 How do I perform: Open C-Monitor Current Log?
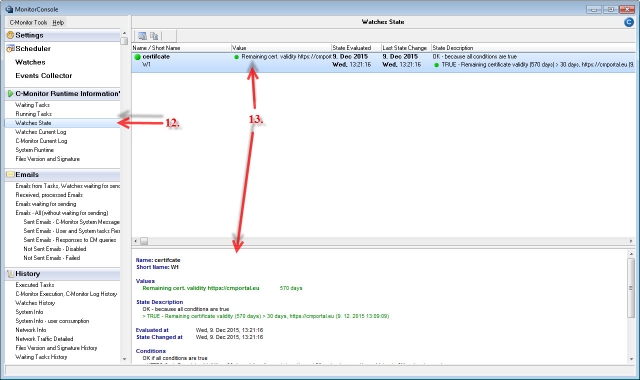point(41,141)
